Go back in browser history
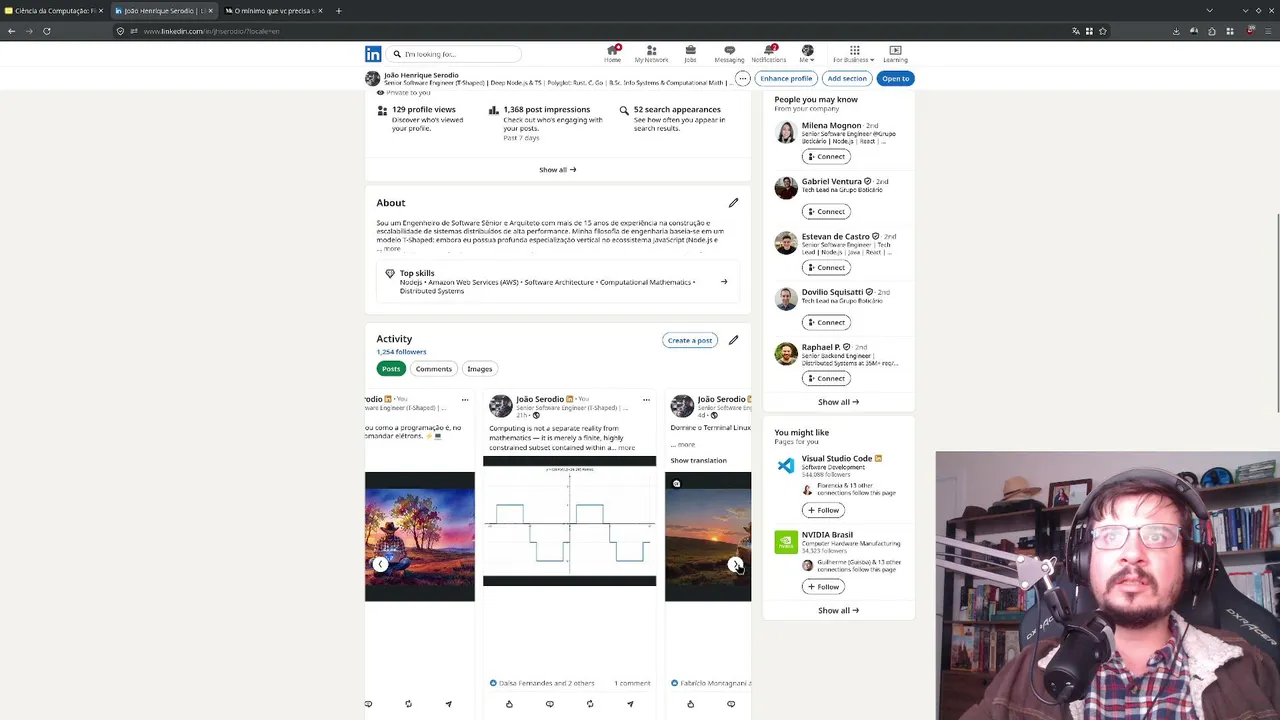This screenshot has width=1280, height=720. pyautogui.click(x=11, y=31)
